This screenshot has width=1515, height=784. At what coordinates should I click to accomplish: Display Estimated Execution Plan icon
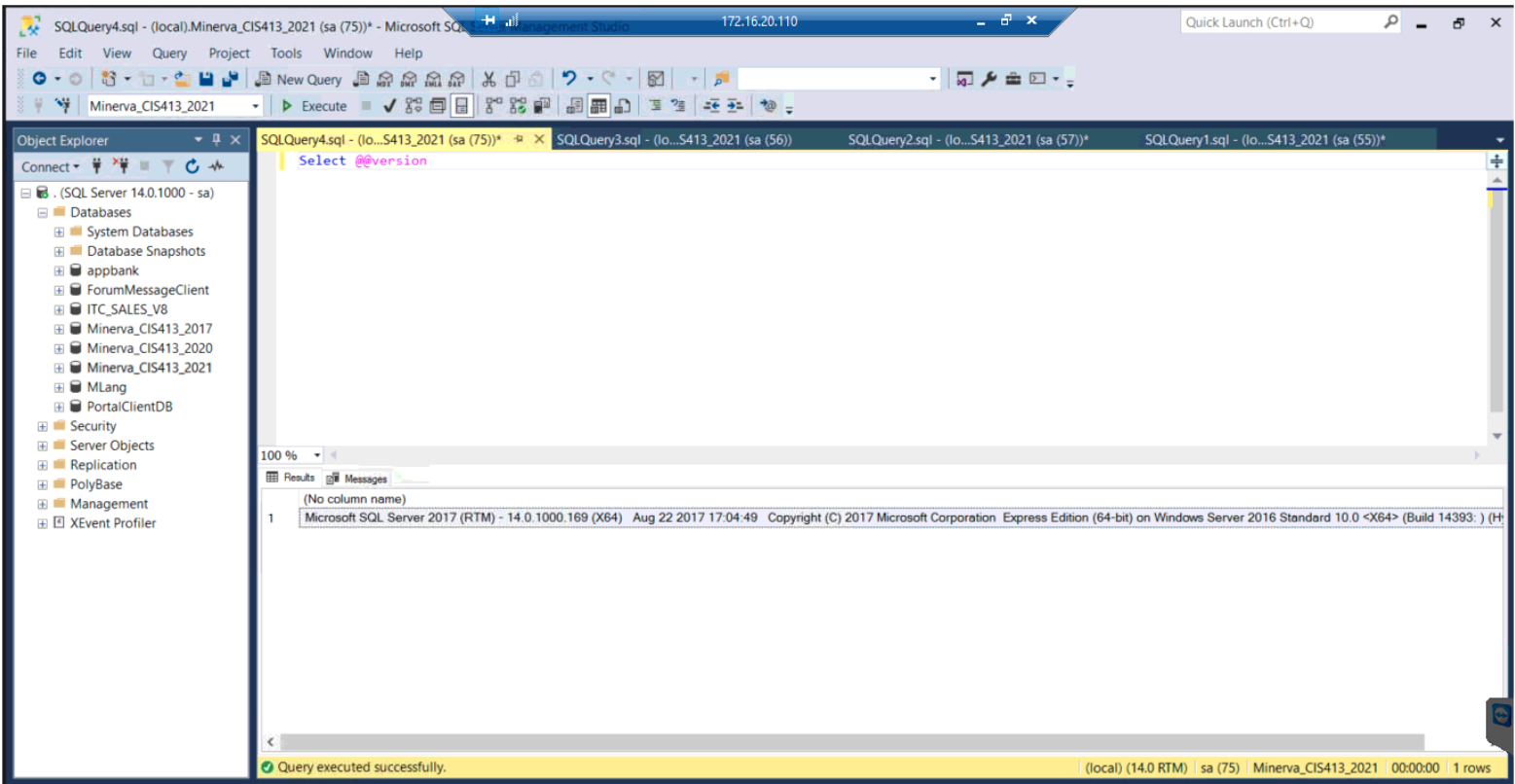[x=414, y=106]
